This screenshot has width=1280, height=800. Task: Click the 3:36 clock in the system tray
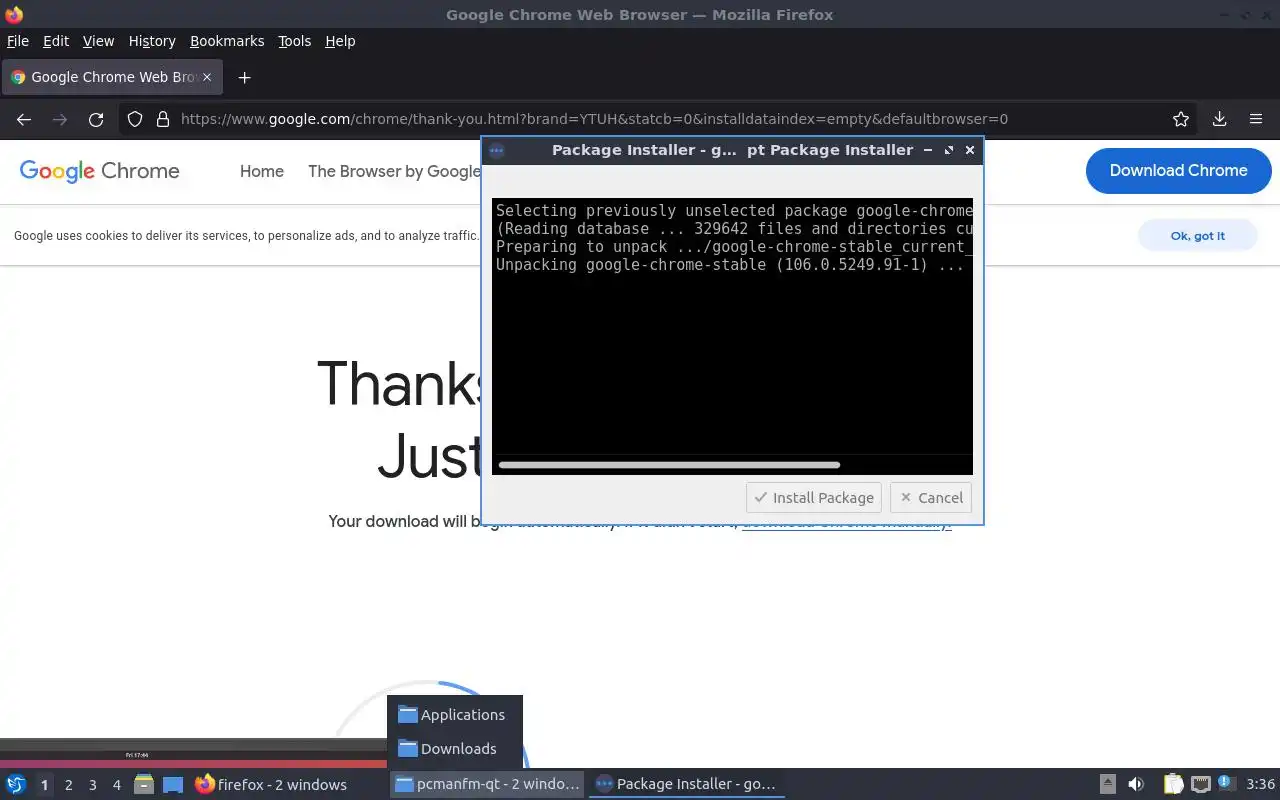1260,784
